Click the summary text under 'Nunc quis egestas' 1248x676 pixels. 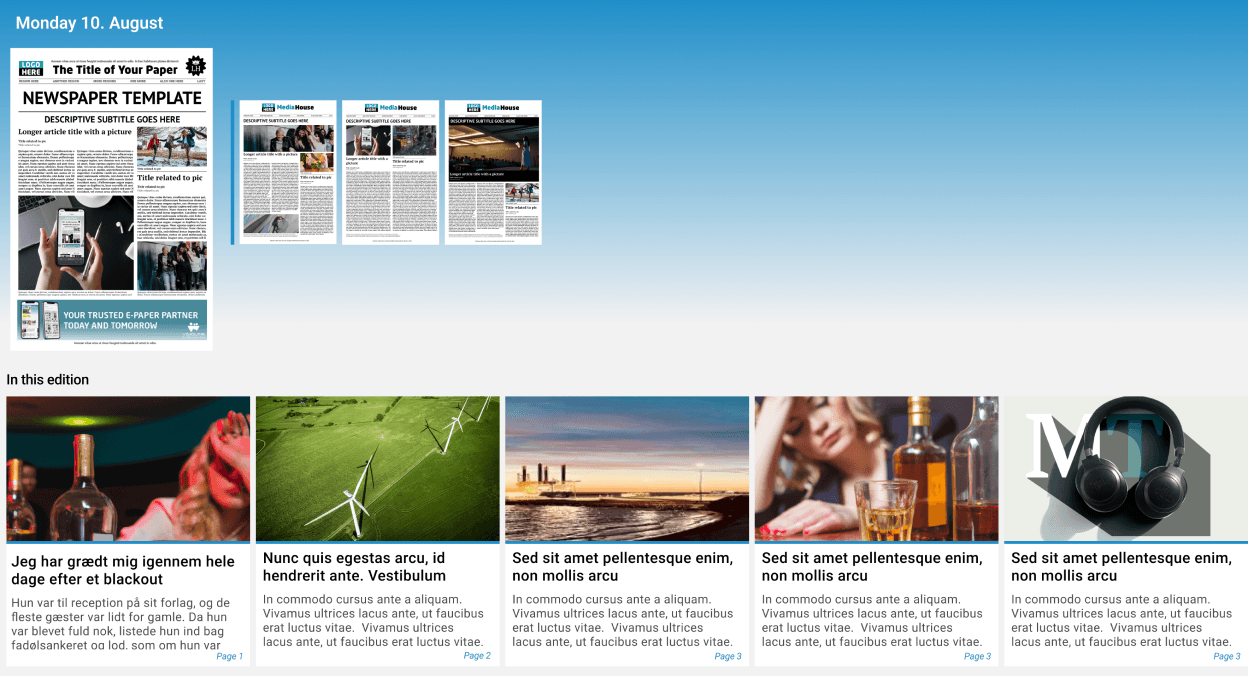373,621
